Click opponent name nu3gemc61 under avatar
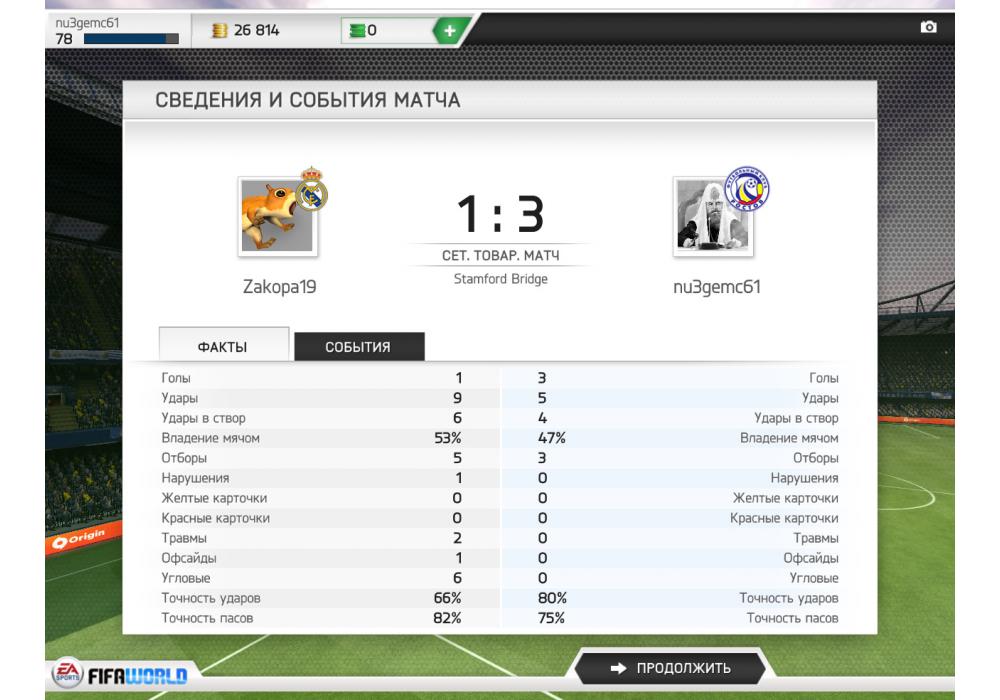Image resolution: width=1000 pixels, height=700 pixels. click(717, 286)
